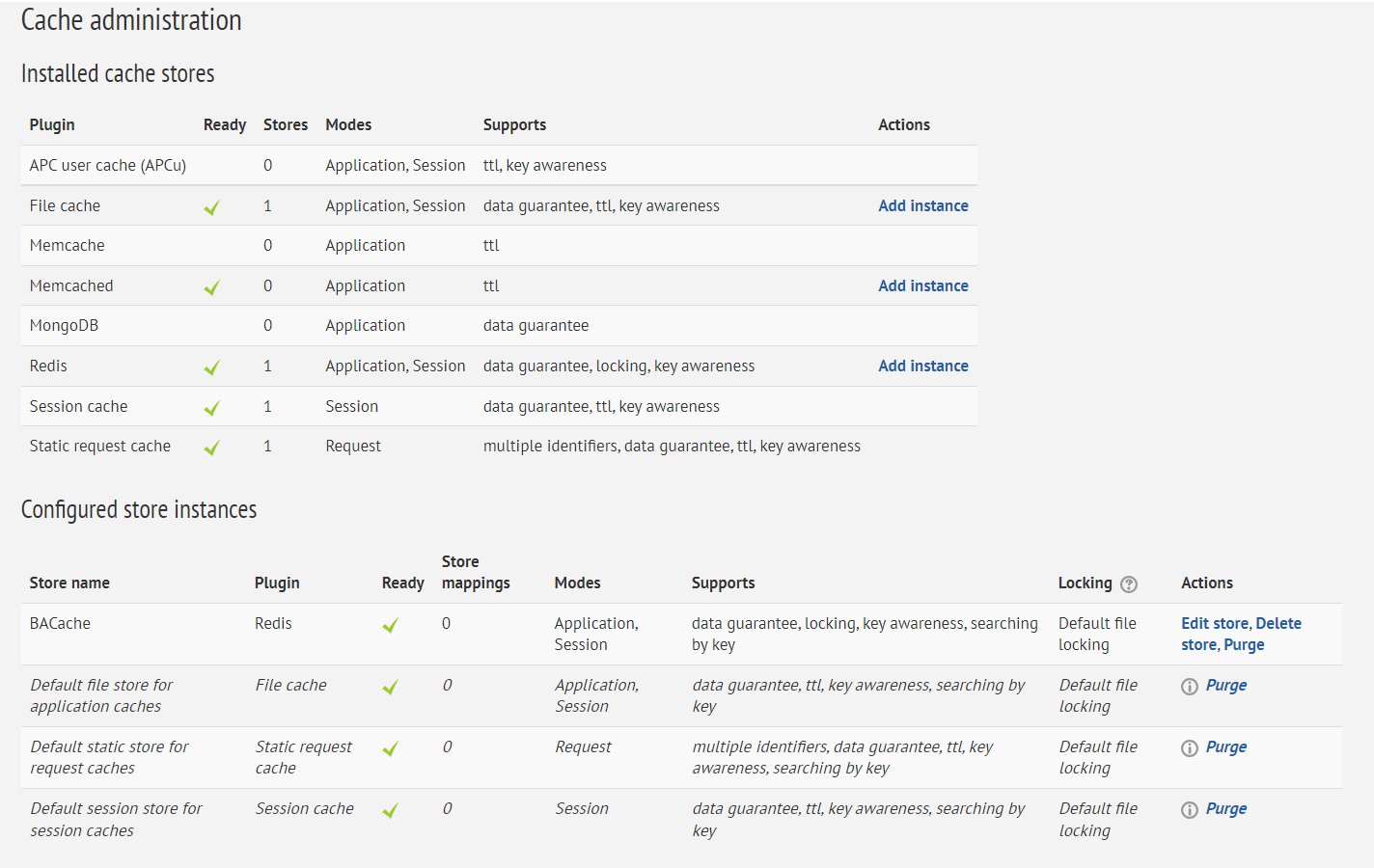Open Add instance for Redis

[x=922, y=365]
